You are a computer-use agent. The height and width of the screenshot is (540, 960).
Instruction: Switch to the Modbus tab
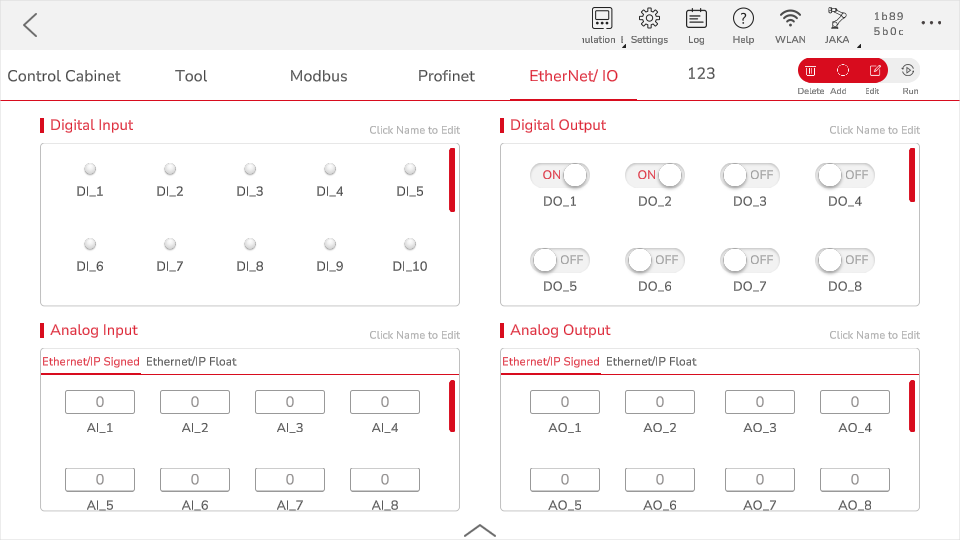319,76
